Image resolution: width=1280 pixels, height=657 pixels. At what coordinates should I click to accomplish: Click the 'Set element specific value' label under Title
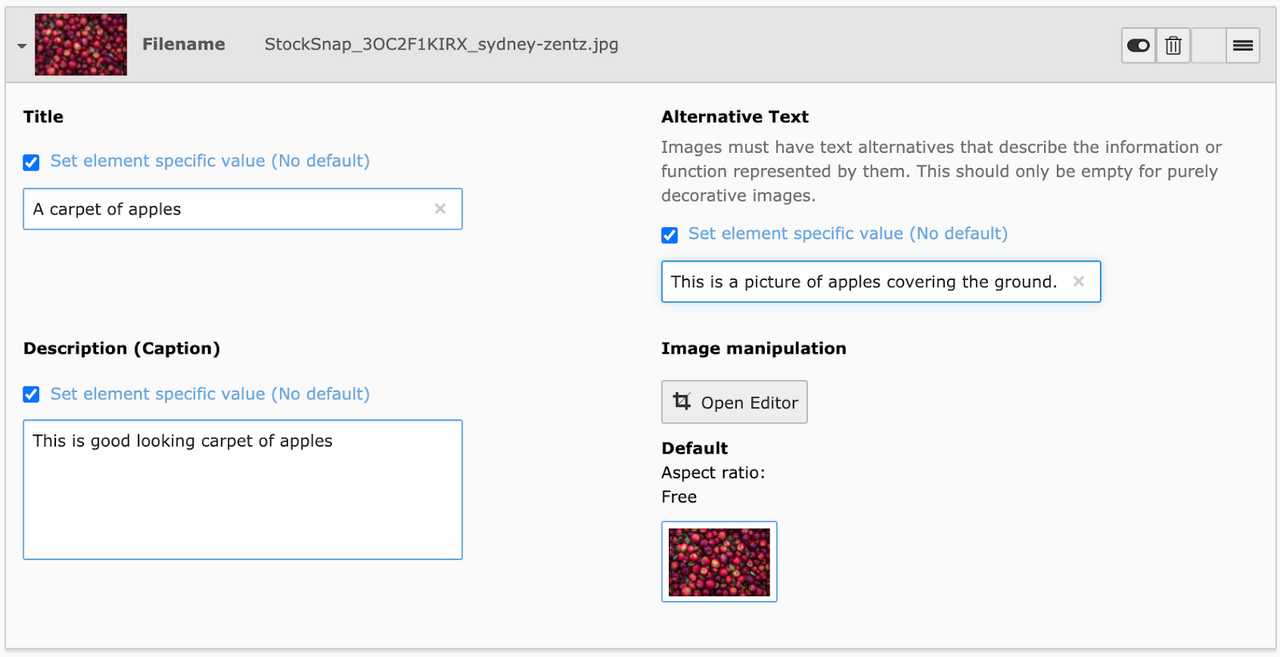210,161
